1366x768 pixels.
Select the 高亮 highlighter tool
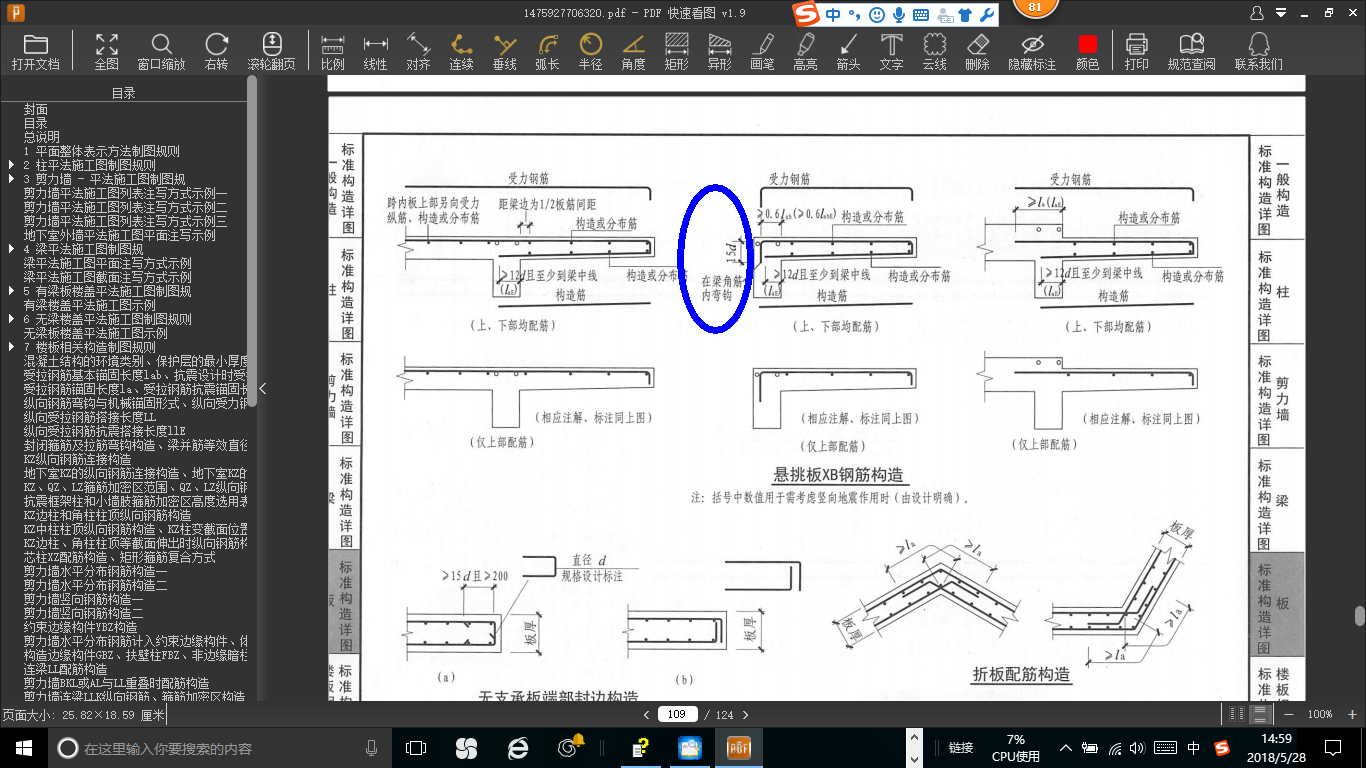[806, 51]
